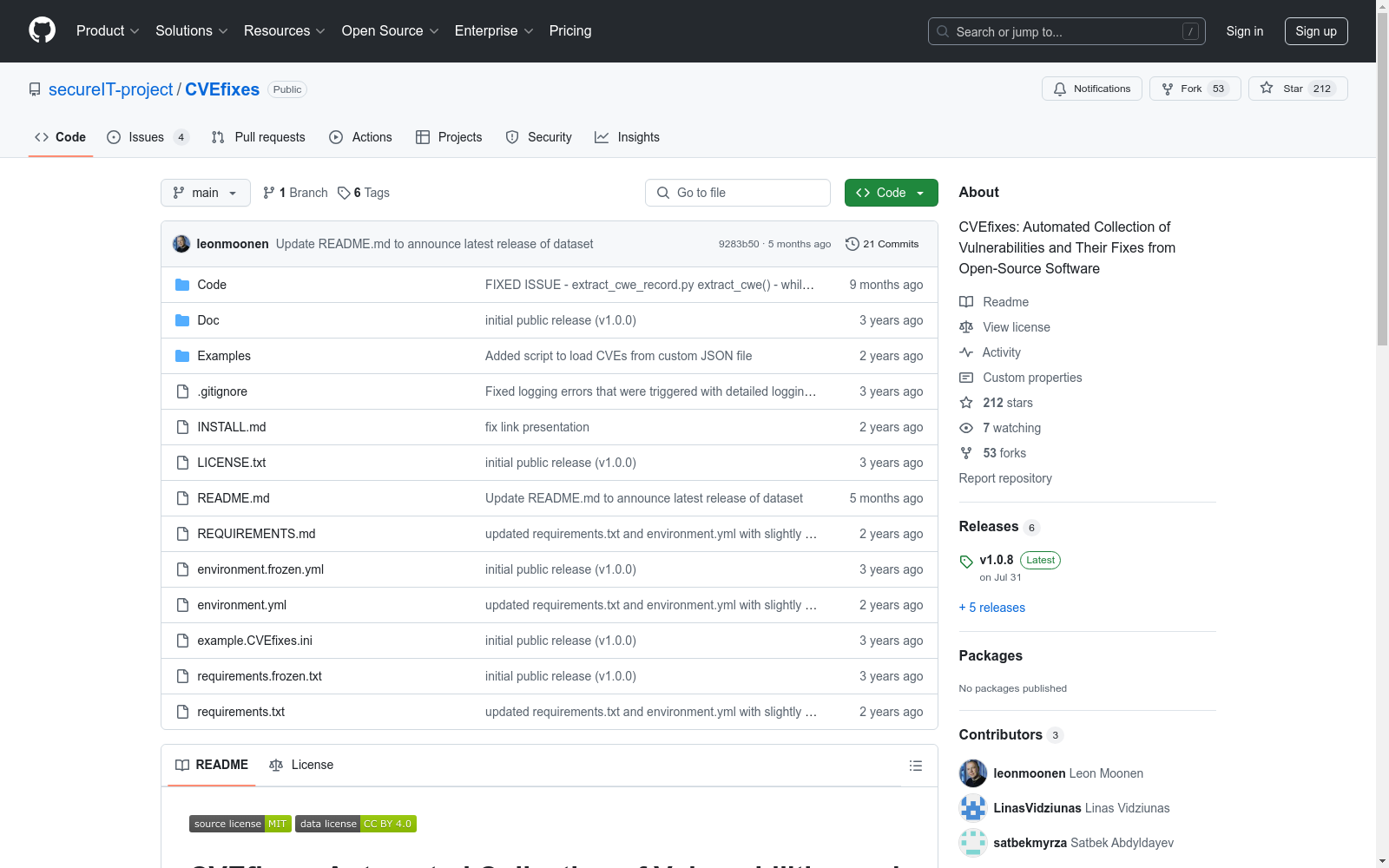Click the file icon for LICENSE.txt
Viewport: 1389px width, 868px height.
pos(182,463)
